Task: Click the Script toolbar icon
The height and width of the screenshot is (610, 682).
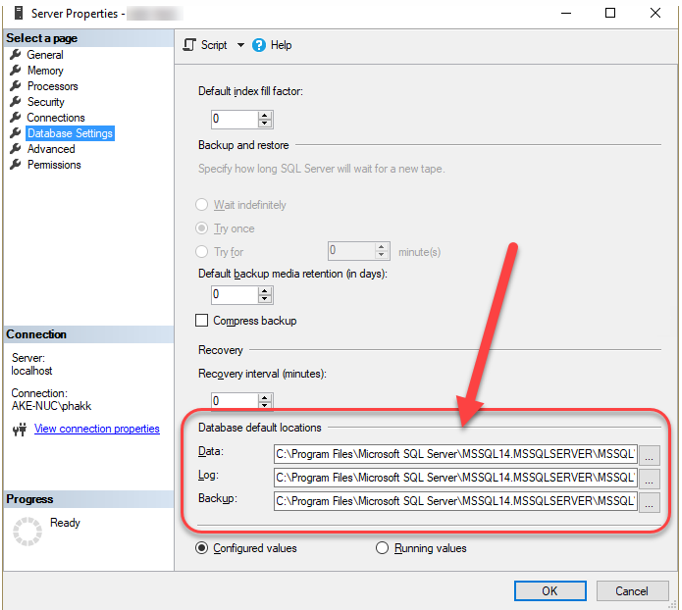Action: coord(190,45)
